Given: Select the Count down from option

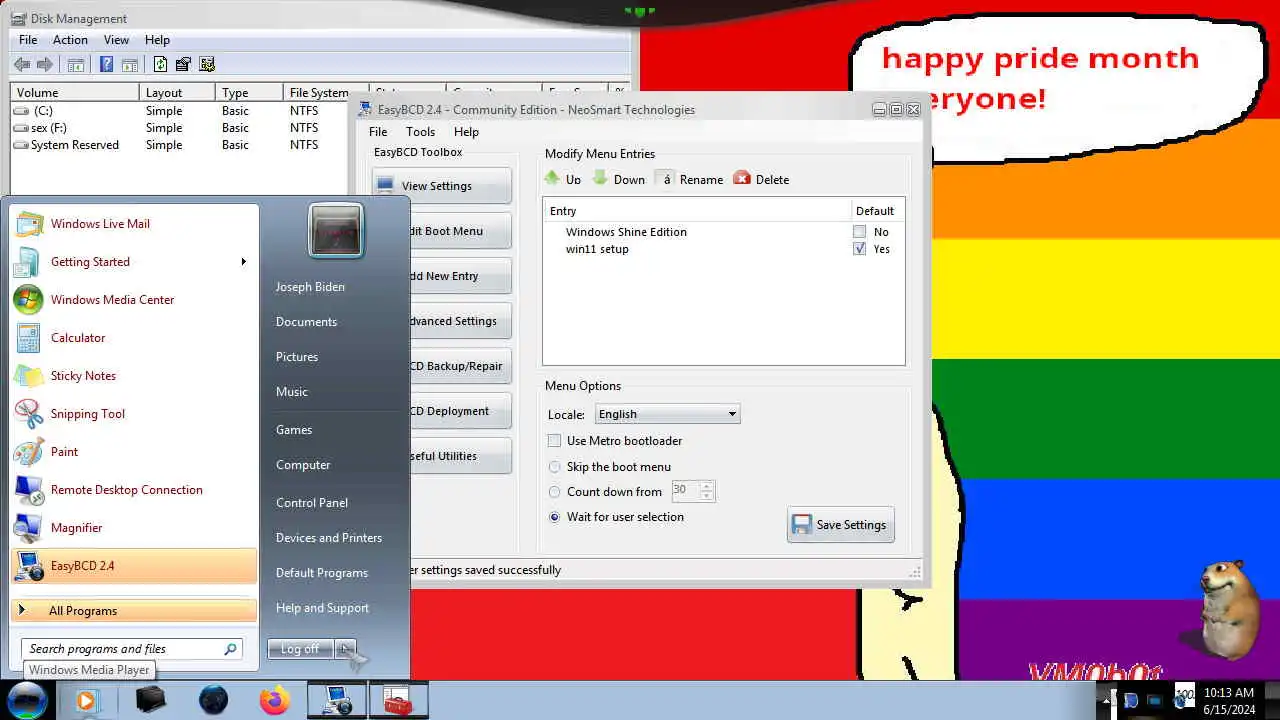Looking at the screenshot, I should click(555, 492).
